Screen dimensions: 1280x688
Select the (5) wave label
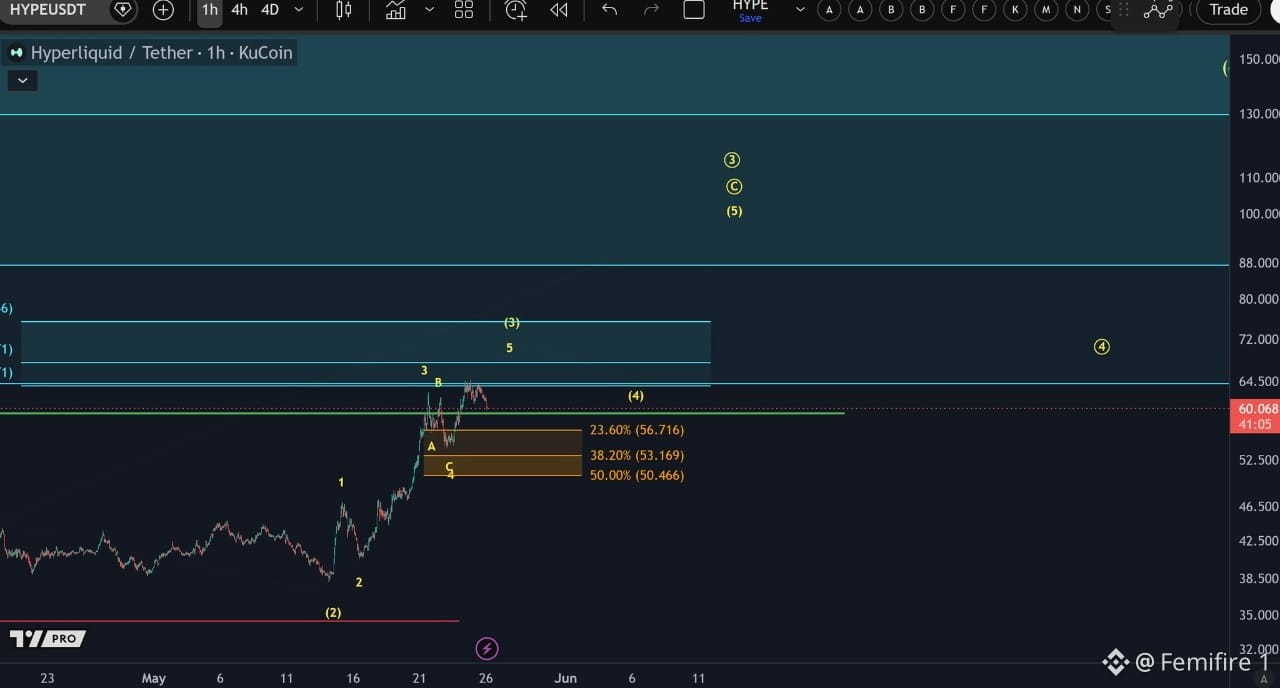(x=734, y=211)
